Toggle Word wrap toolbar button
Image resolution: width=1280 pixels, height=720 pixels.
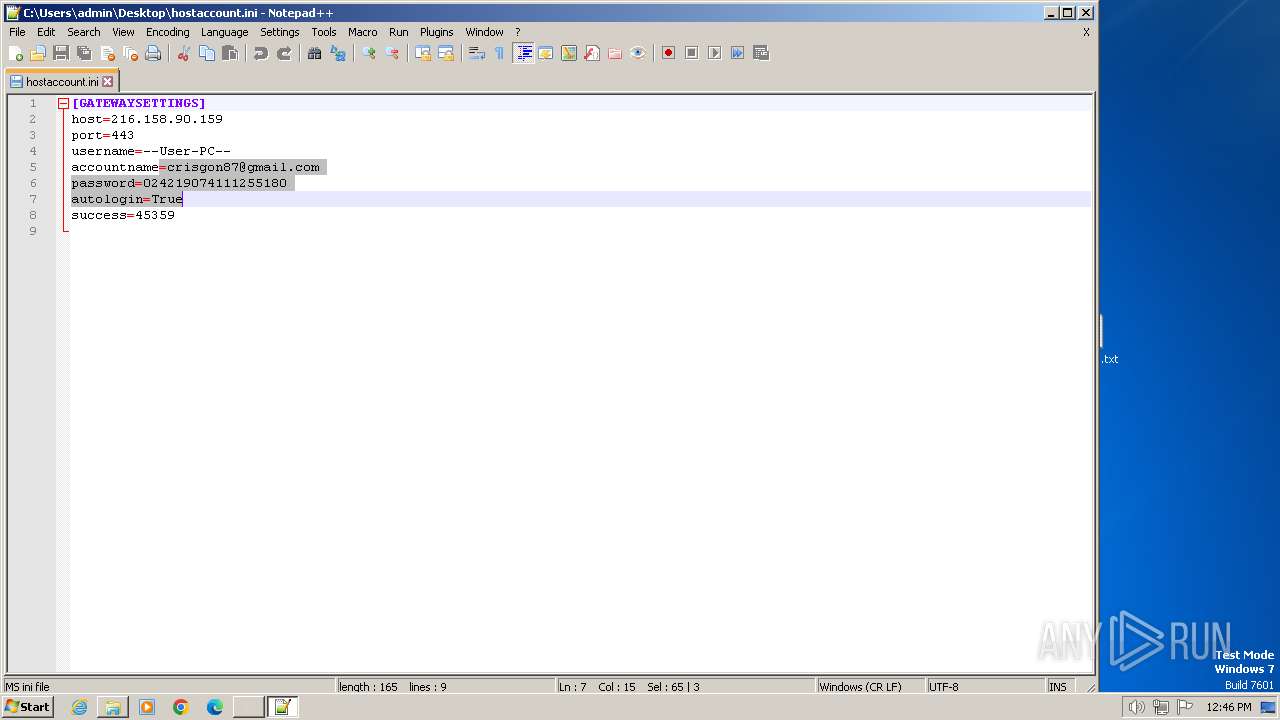[477, 53]
